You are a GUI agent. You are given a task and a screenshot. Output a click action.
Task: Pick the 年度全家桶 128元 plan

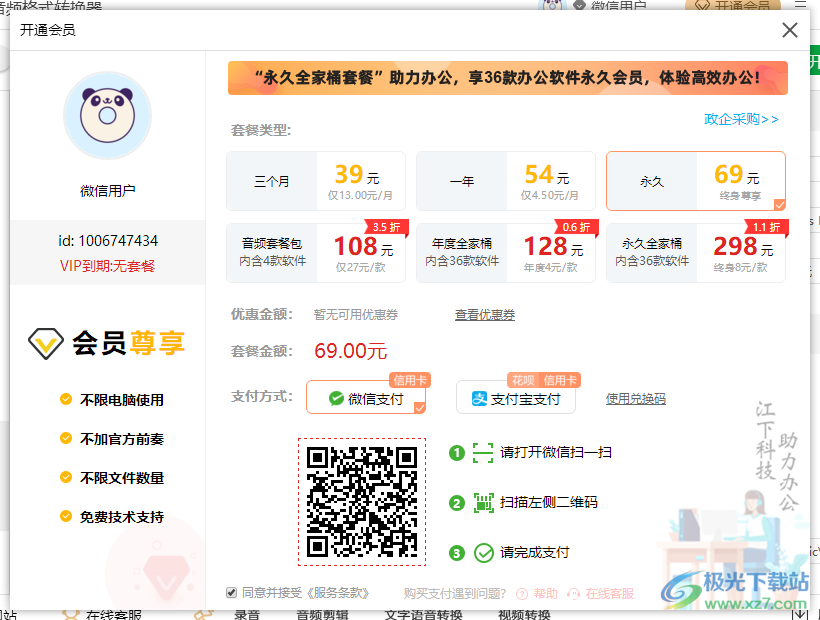tap(506, 253)
